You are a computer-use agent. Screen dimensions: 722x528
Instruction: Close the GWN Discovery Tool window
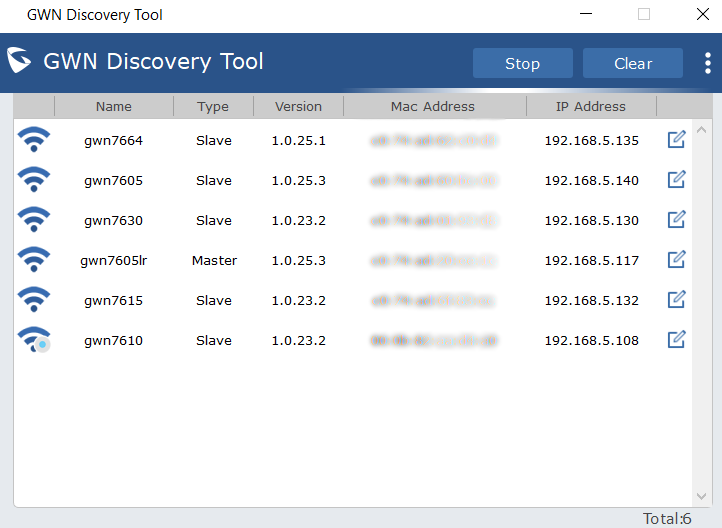coord(703,14)
